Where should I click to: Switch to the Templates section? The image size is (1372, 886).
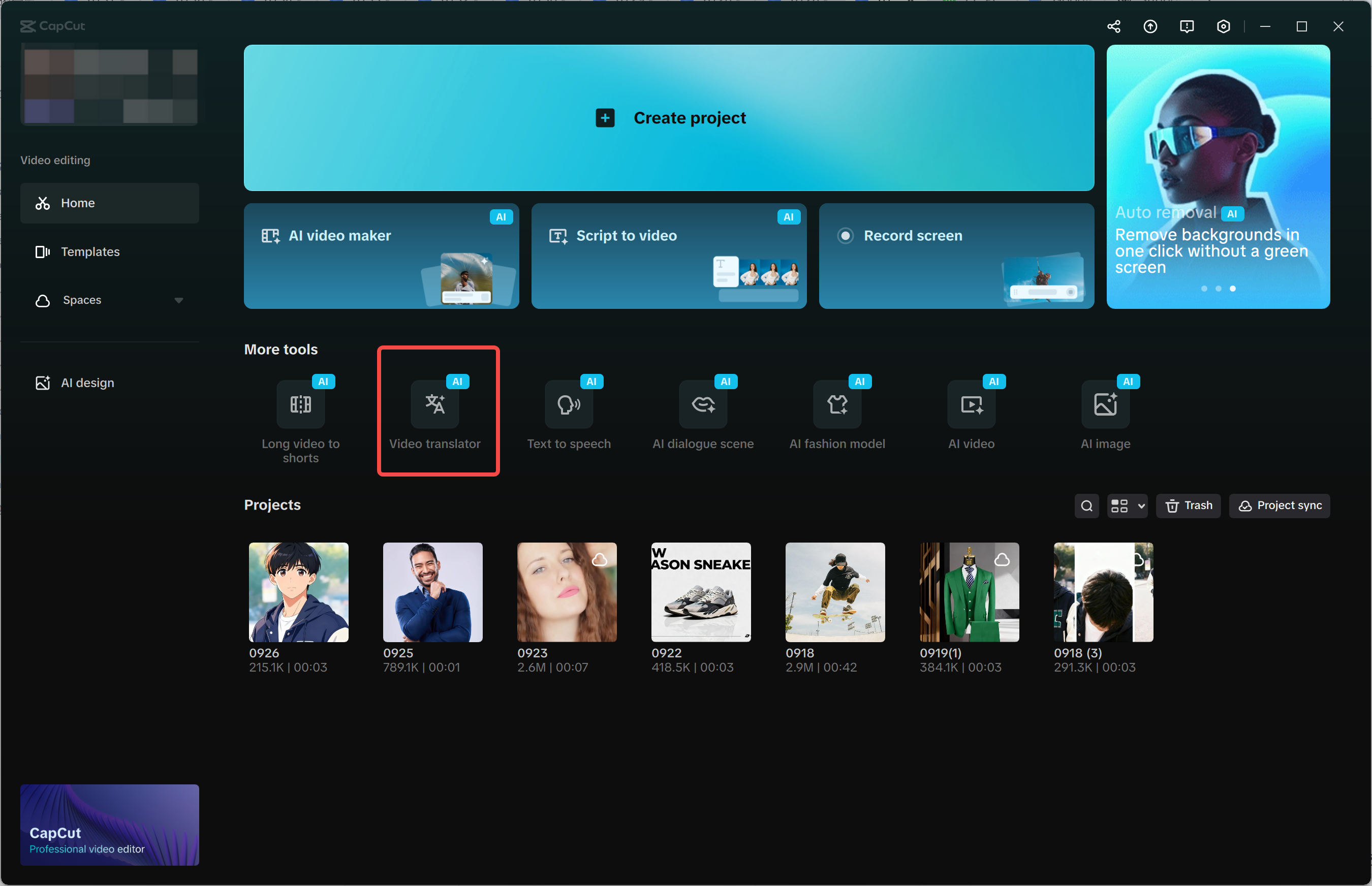click(x=109, y=251)
